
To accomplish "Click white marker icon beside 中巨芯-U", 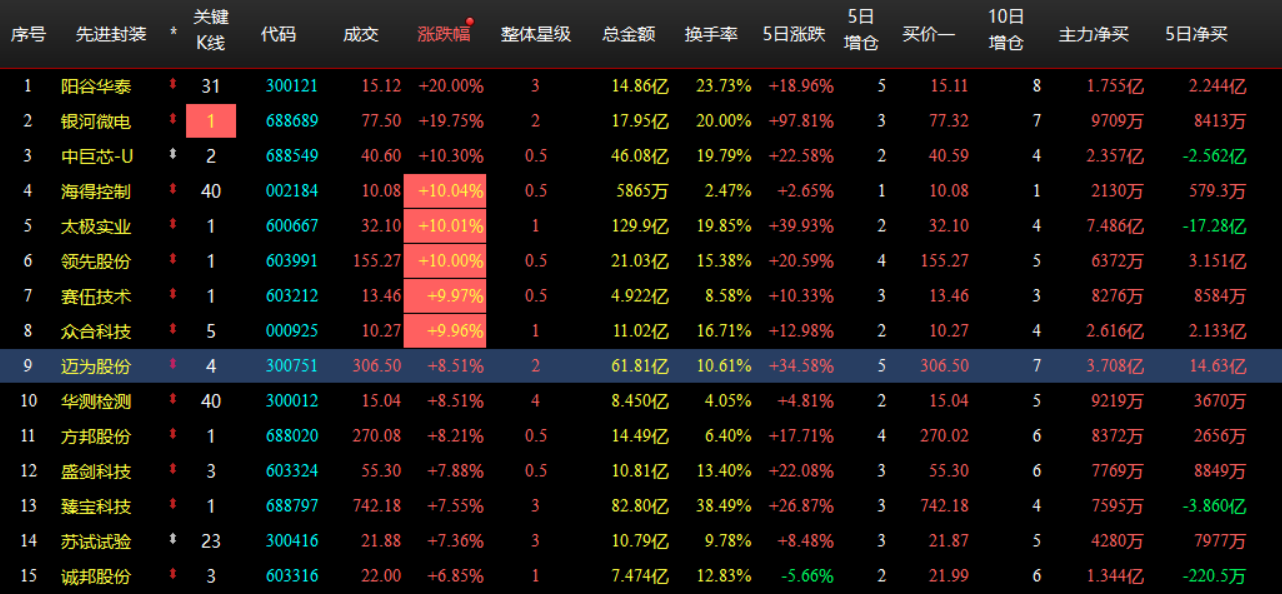I will point(173,155).
